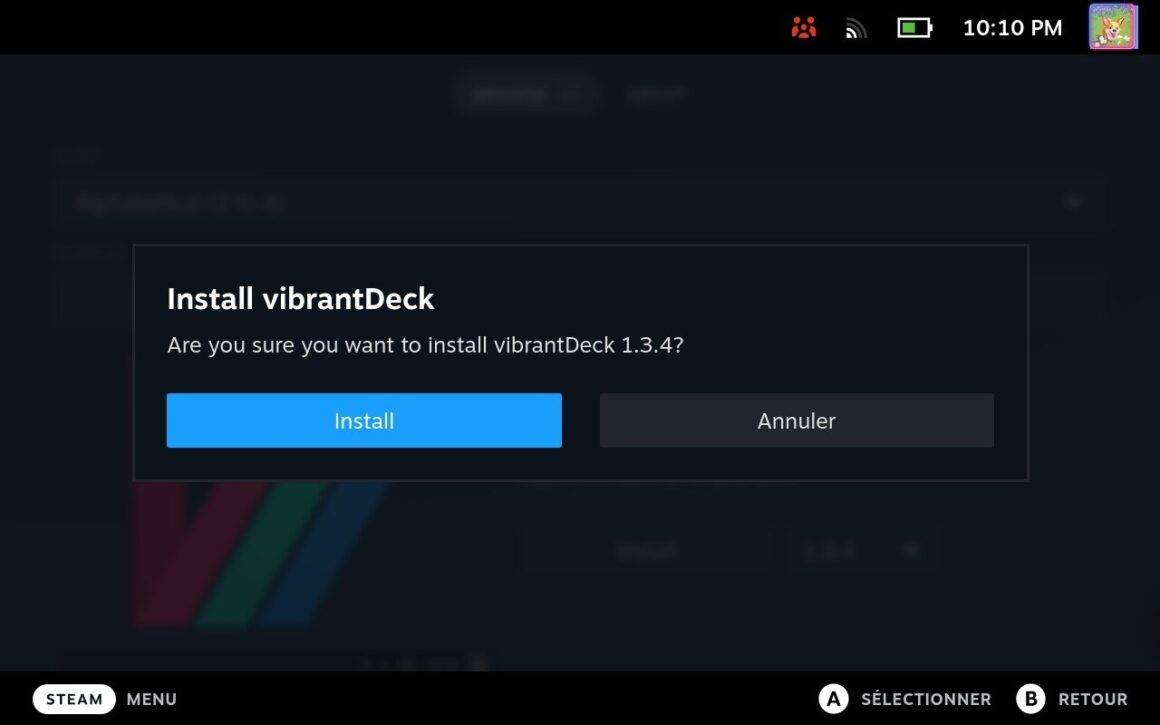Select the 10:10 PM clock
Viewport: 1160px width, 725px height.
(1012, 28)
